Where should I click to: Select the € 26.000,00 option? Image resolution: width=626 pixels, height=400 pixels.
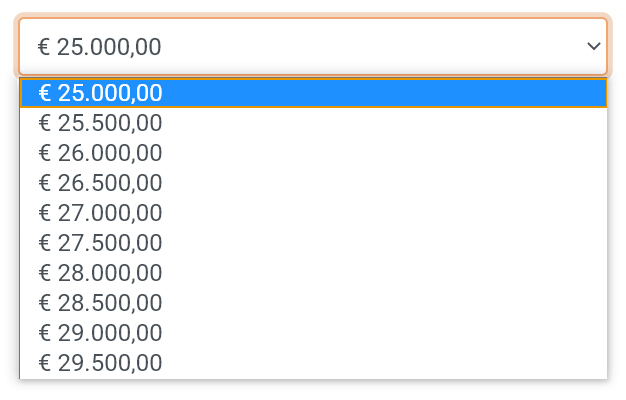313,153
